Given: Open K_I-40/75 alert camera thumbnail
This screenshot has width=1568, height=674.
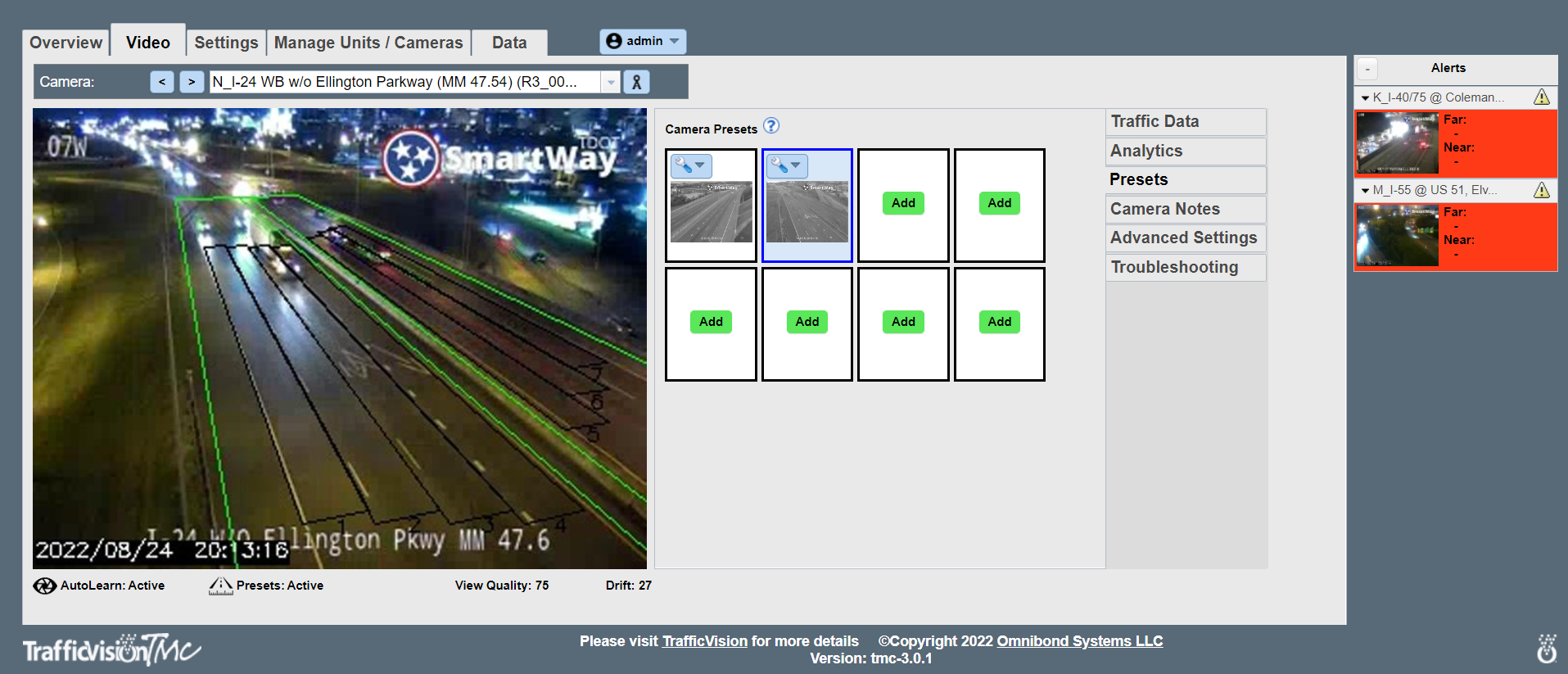Looking at the screenshot, I should point(1398,142).
